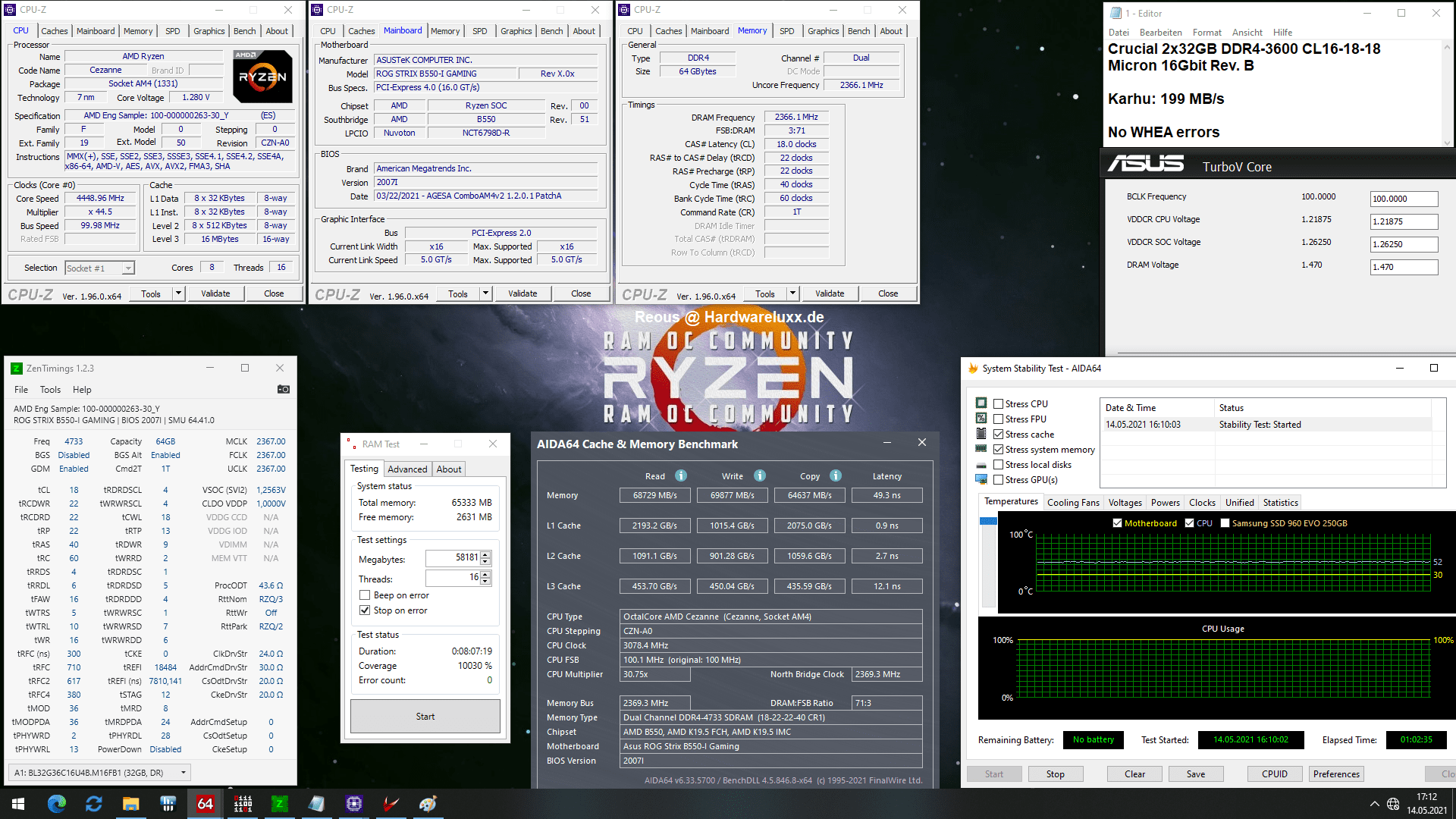Click the Write info icon in AIDA64 benchmark
Viewport: 1456px width, 819px height.
(x=760, y=475)
